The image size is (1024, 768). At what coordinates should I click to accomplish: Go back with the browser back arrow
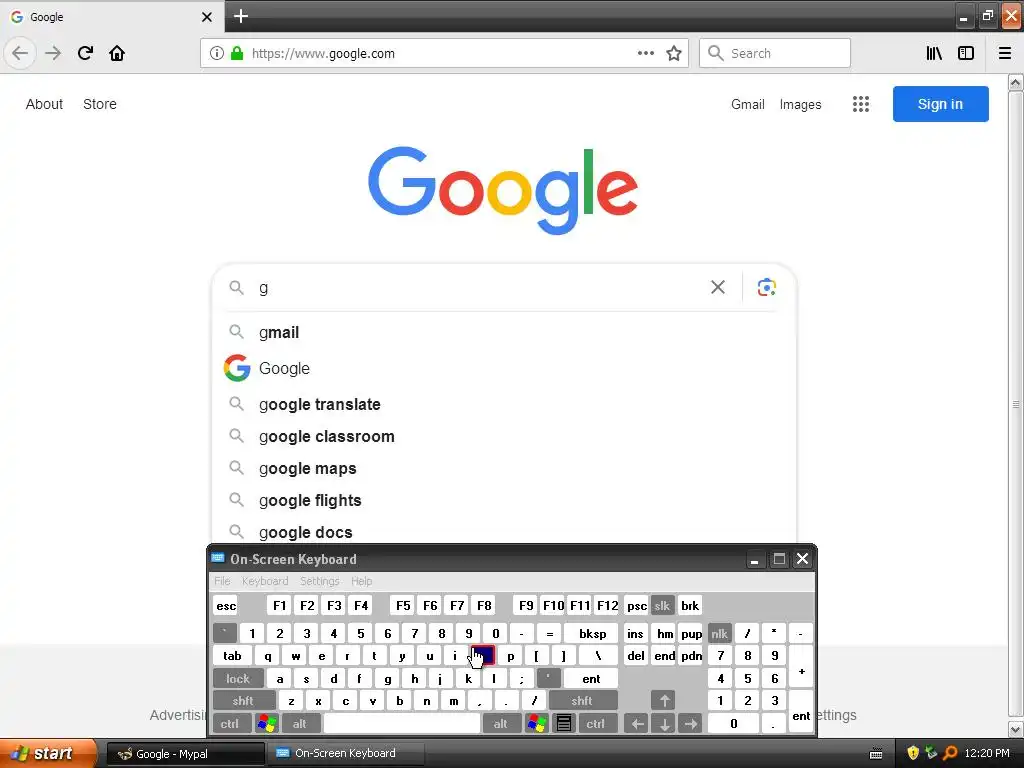pyautogui.click(x=20, y=53)
